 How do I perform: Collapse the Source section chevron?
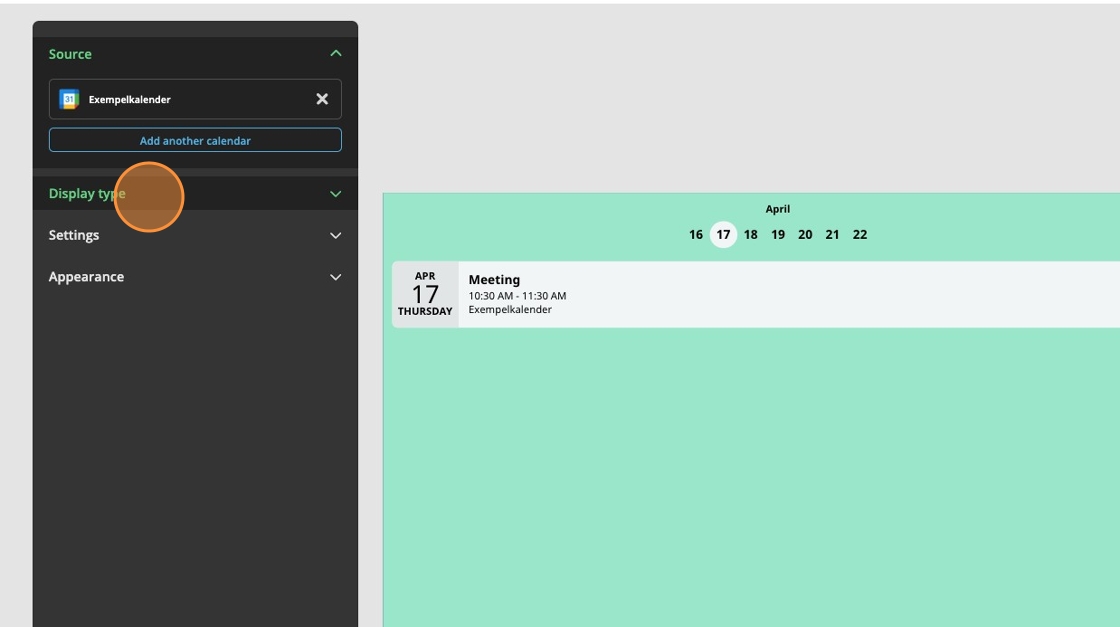coord(336,54)
